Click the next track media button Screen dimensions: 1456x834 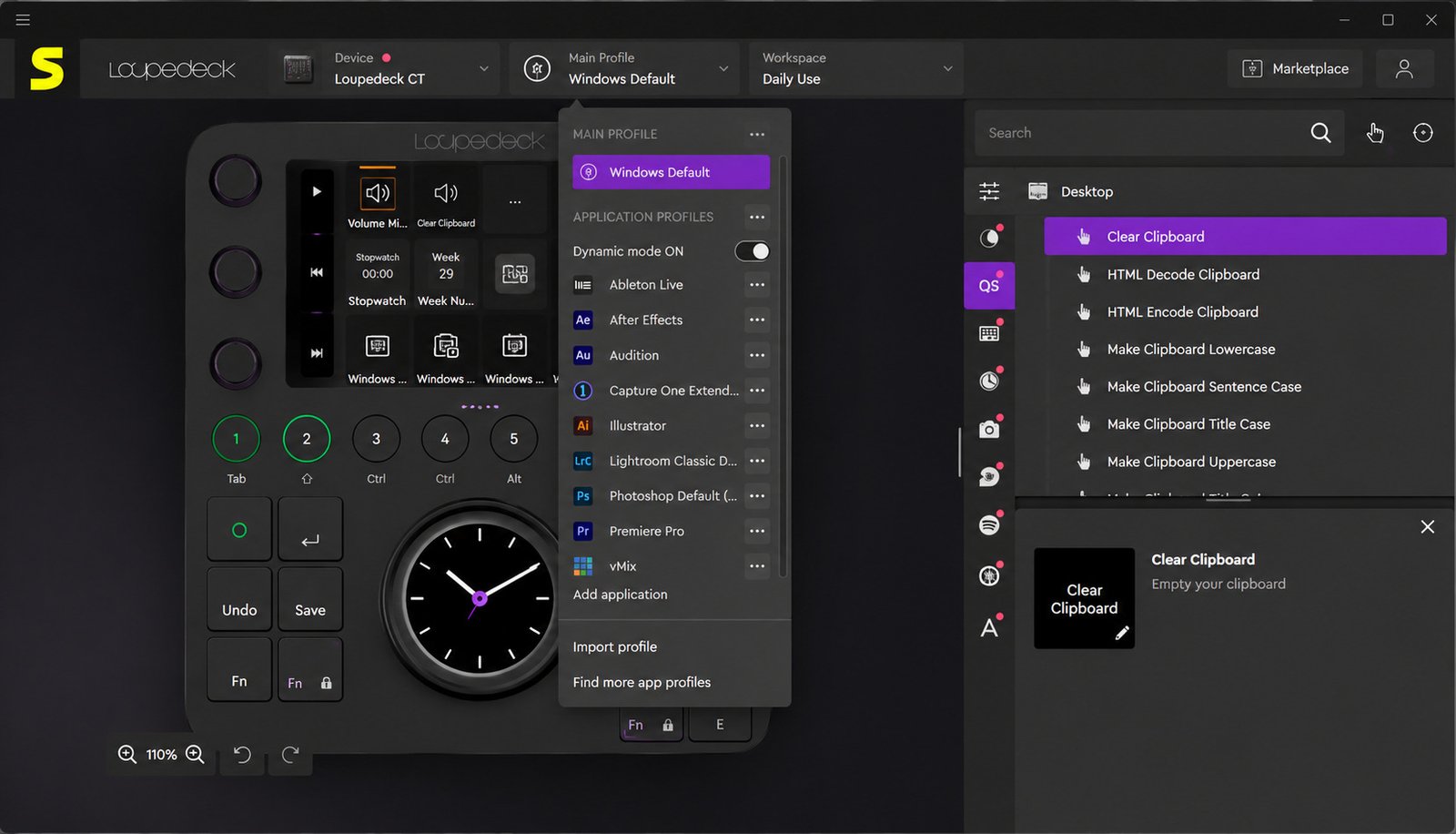tap(317, 353)
